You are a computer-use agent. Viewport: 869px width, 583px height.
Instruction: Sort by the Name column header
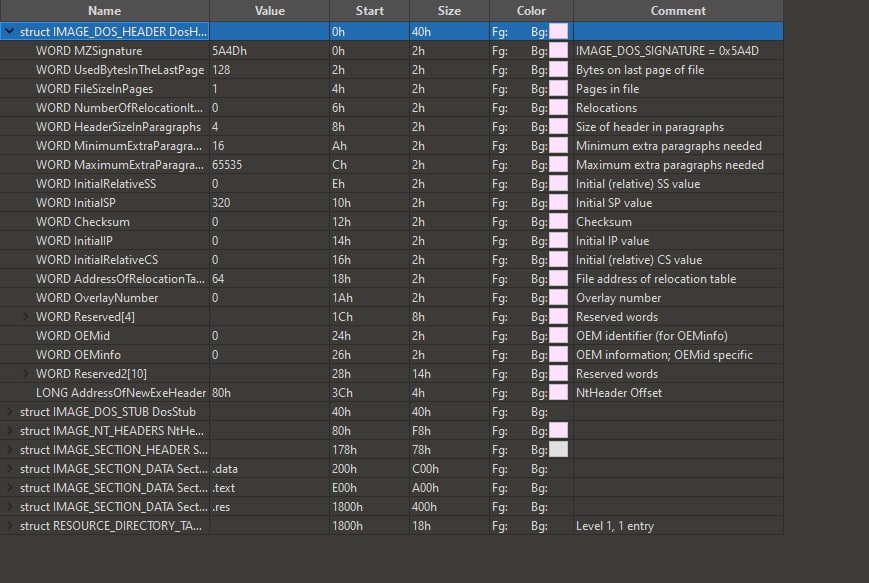coord(104,11)
